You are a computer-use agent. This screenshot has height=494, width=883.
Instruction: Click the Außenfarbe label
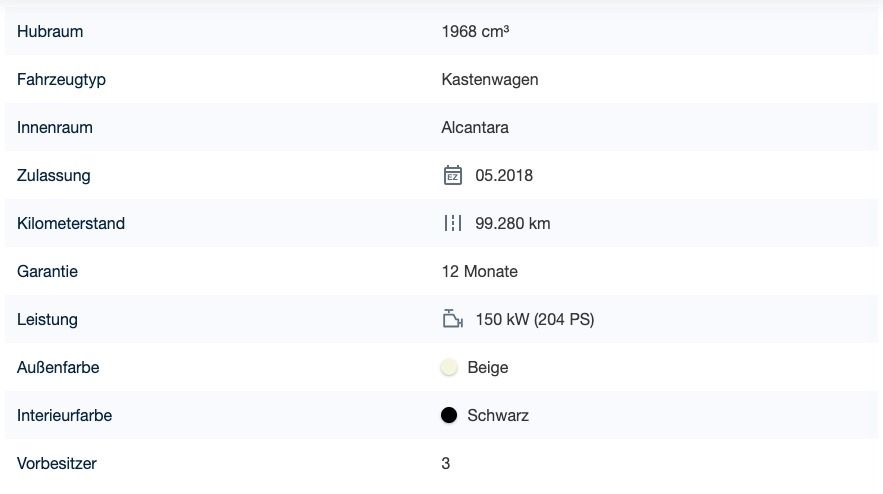58,368
